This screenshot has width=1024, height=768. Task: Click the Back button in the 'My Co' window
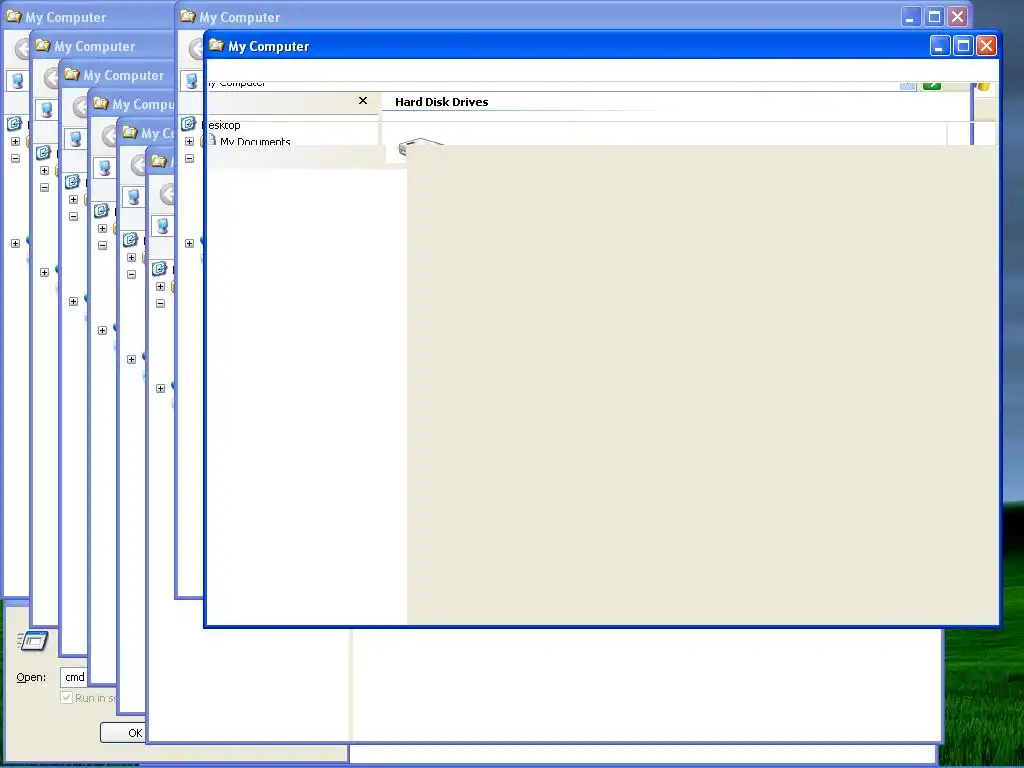coord(138,165)
